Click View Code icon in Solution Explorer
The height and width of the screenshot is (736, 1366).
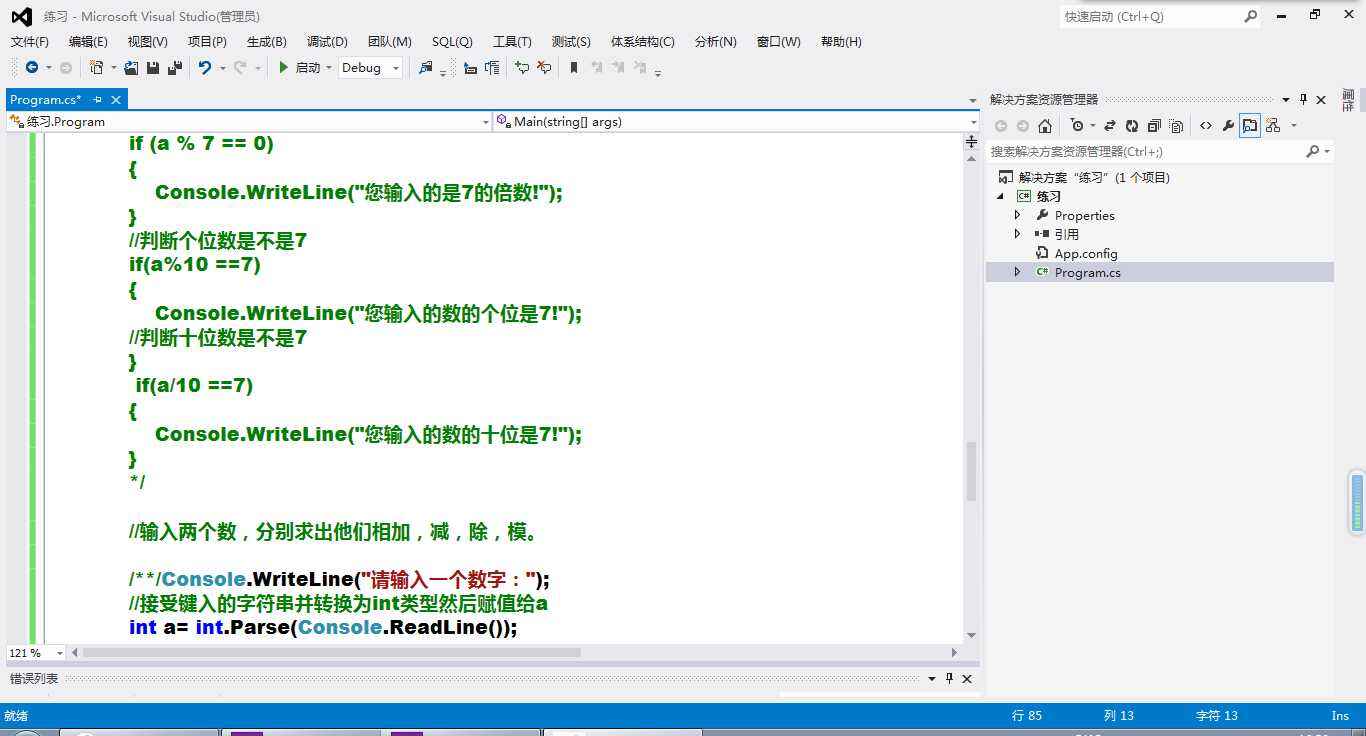(x=1206, y=126)
